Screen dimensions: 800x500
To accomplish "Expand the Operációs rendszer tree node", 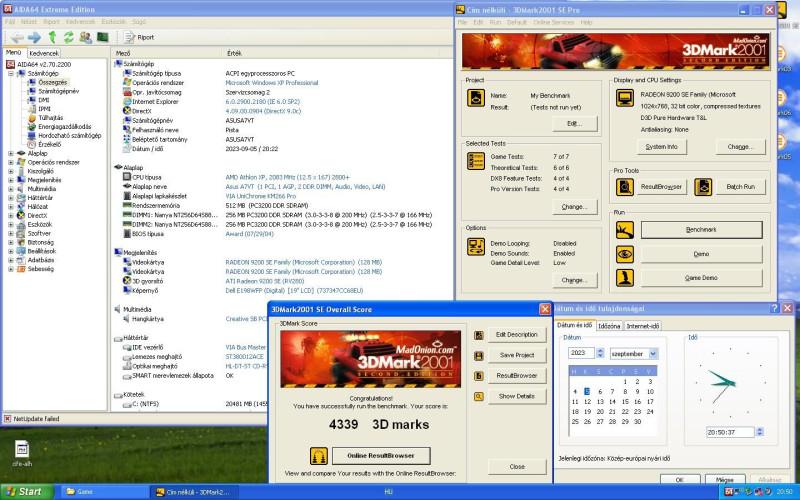I will 11,162.
